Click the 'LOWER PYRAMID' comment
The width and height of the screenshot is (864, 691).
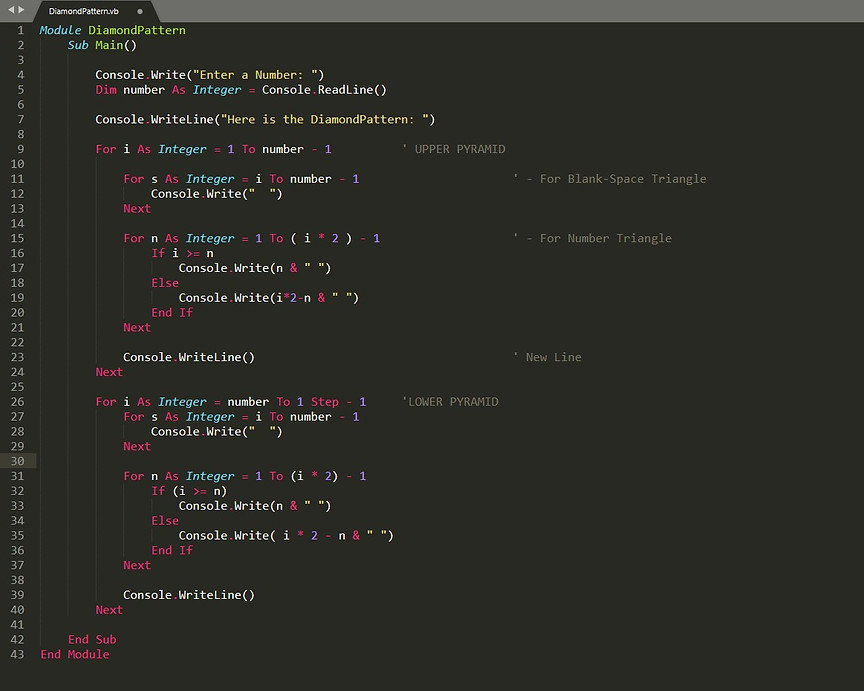click(451, 402)
